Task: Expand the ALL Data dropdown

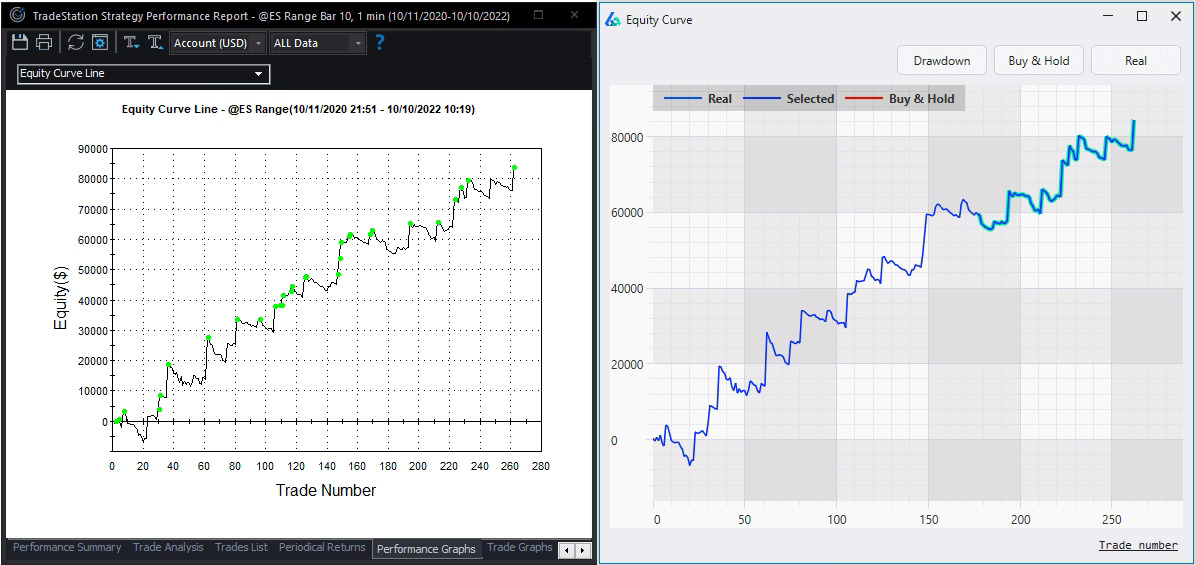Action: click(x=318, y=43)
